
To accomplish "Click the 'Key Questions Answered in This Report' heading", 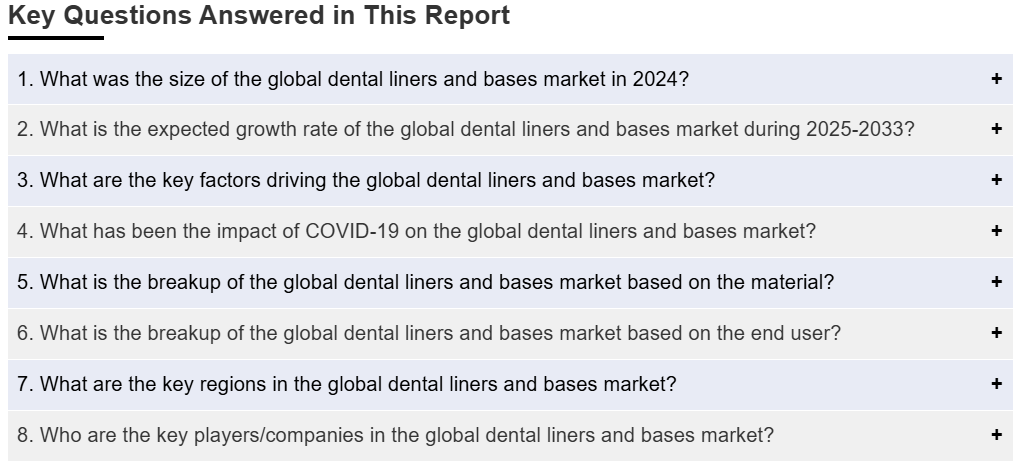I will point(259,16).
